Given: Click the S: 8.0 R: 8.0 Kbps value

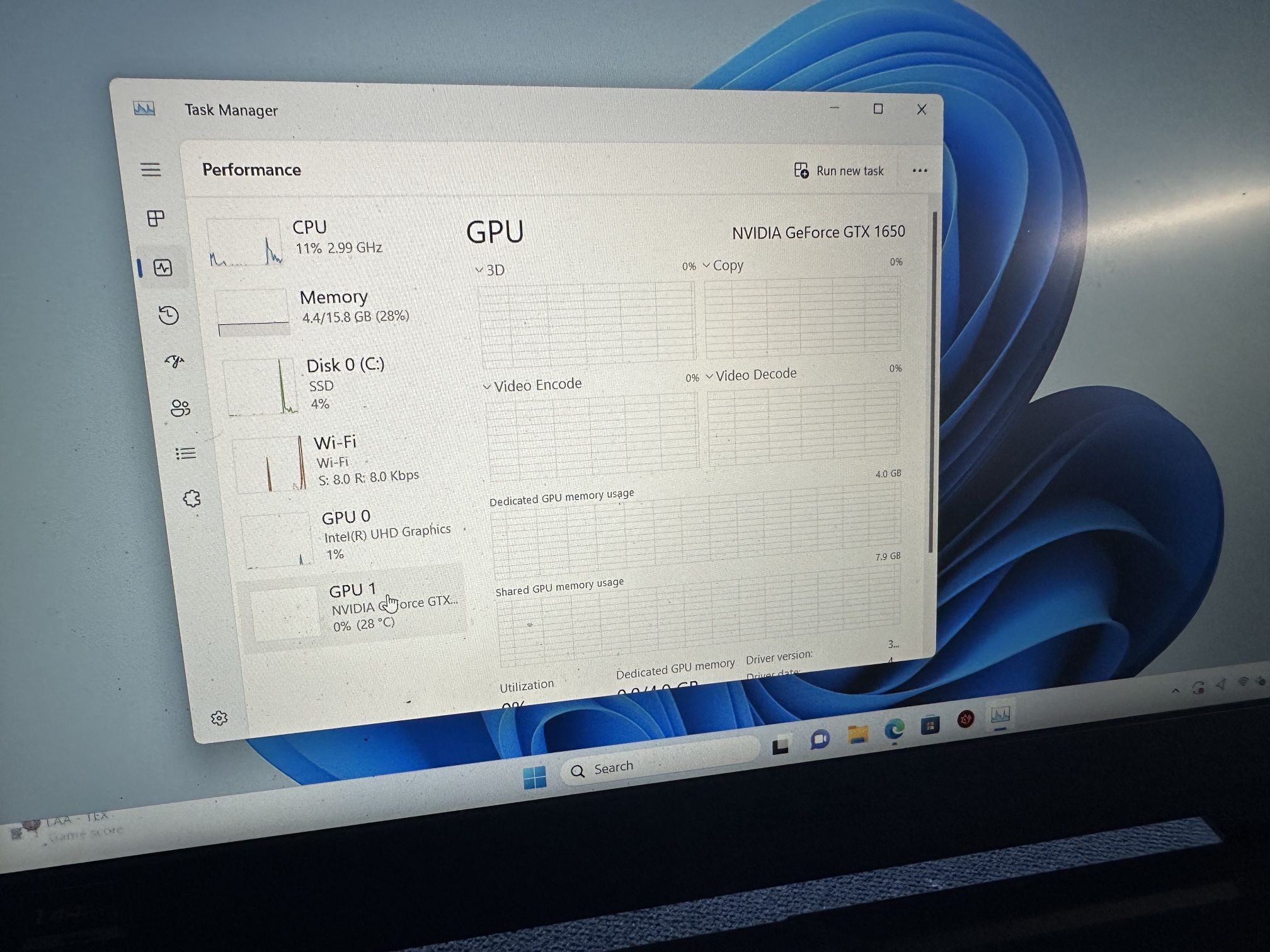Looking at the screenshot, I should [369, 478].
